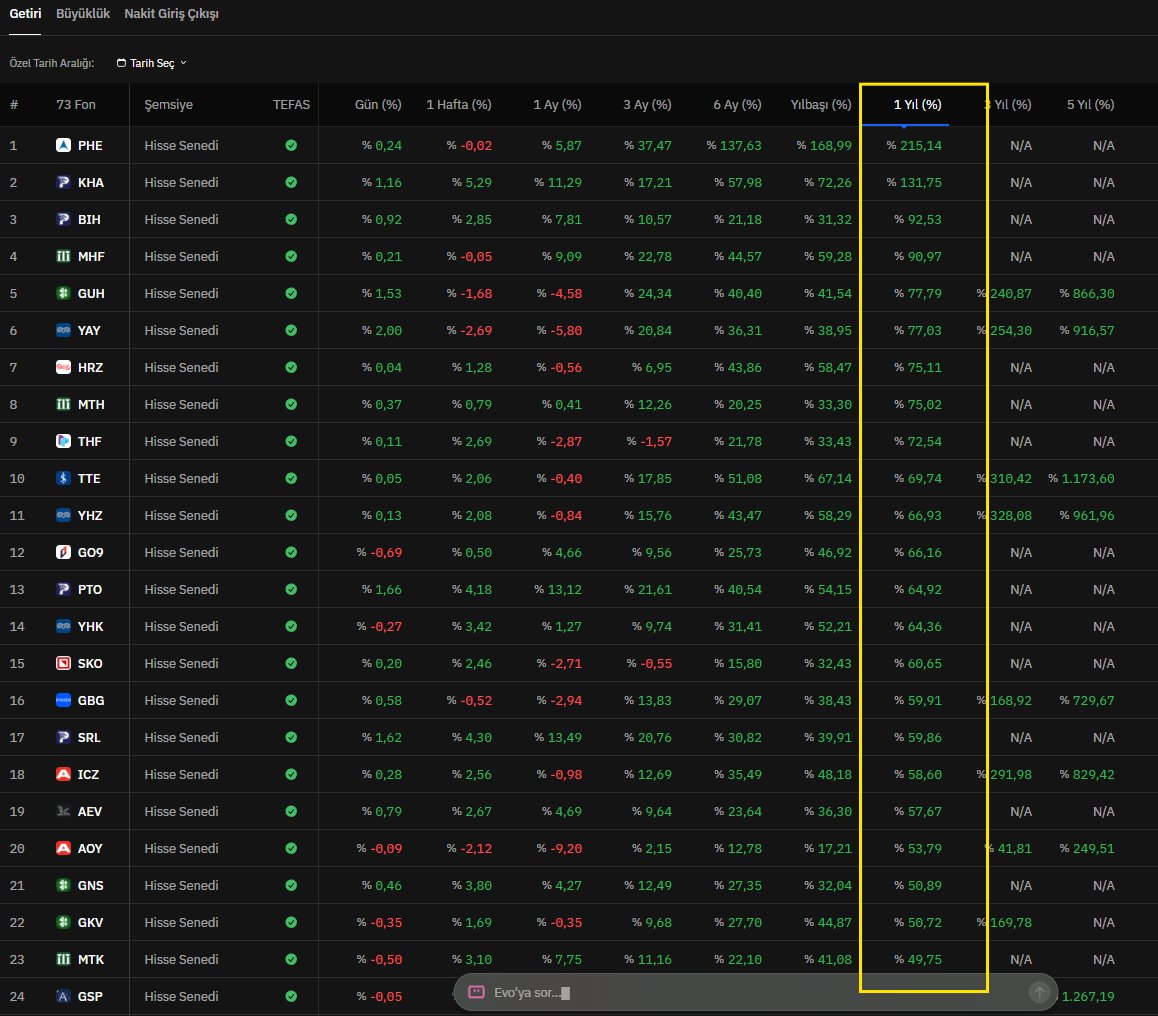The image size is (1158, 1016).
Task: Open the Tarih Seç date dropdown arrow
Action: (183, 63)
